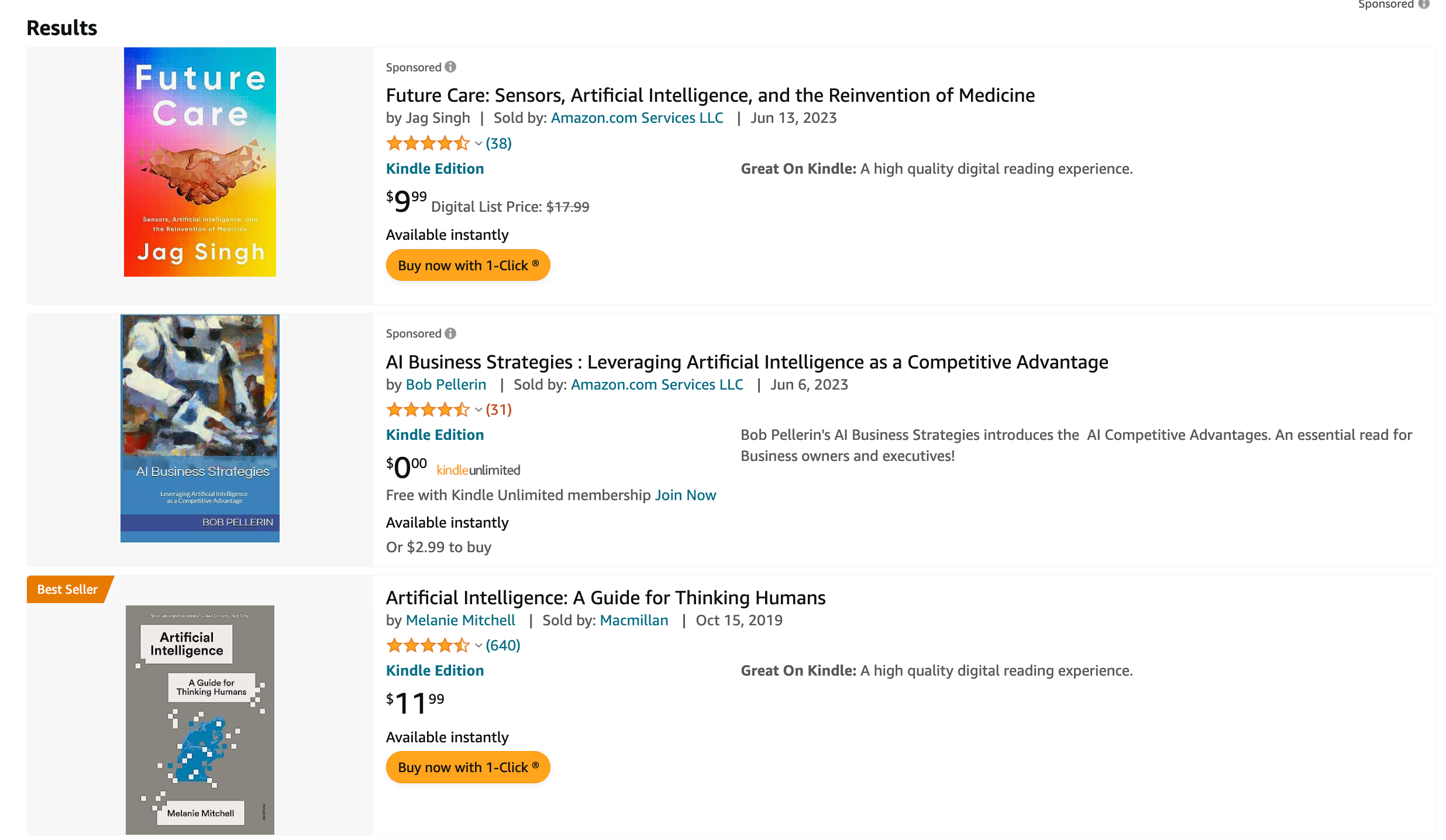Expand rating breakdown chevron for Future Care
Image resolution: width=1446 pixels, height=840 pixels.
478,143
